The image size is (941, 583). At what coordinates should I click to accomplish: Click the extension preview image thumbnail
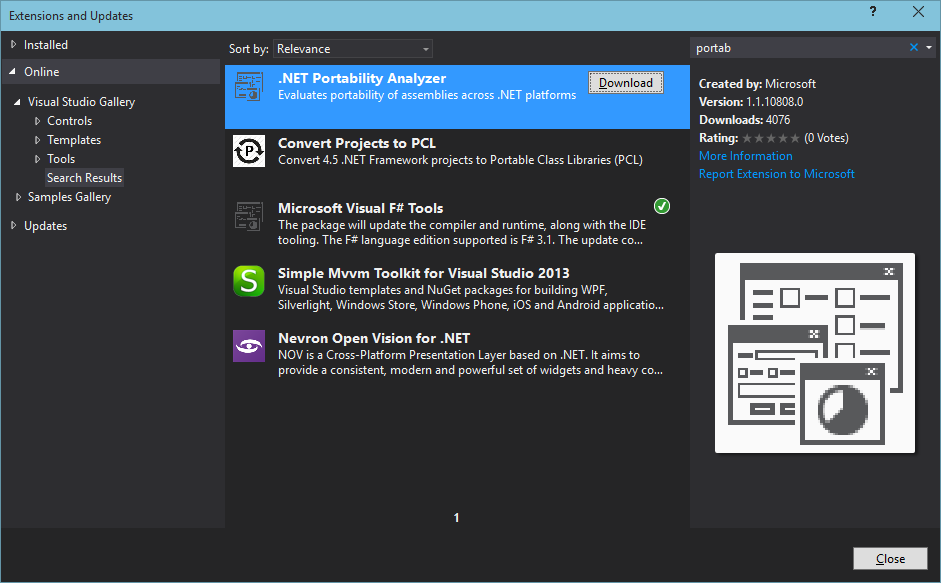pos(814,353)
